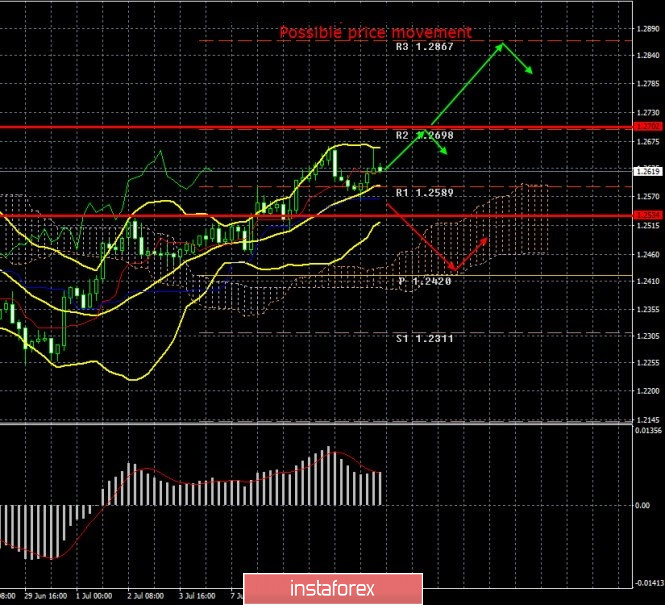Click 1.2410 on the price axis
The width and height of the screenshot is (665, 605).
[648, 281]
